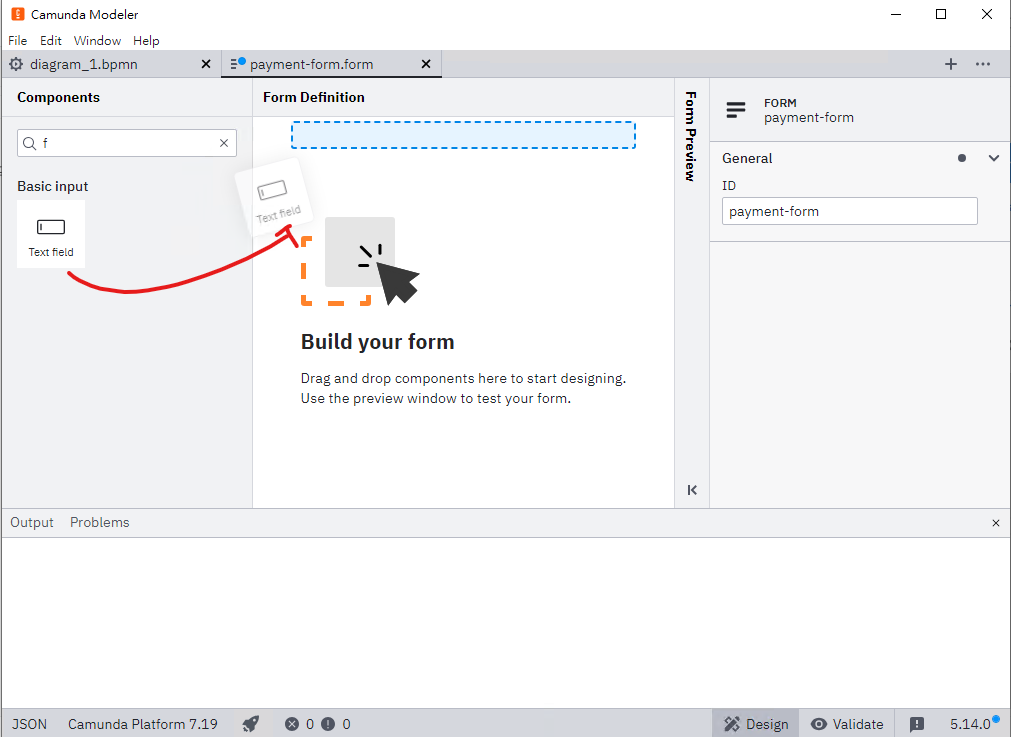Open the Edit menu

50,41
